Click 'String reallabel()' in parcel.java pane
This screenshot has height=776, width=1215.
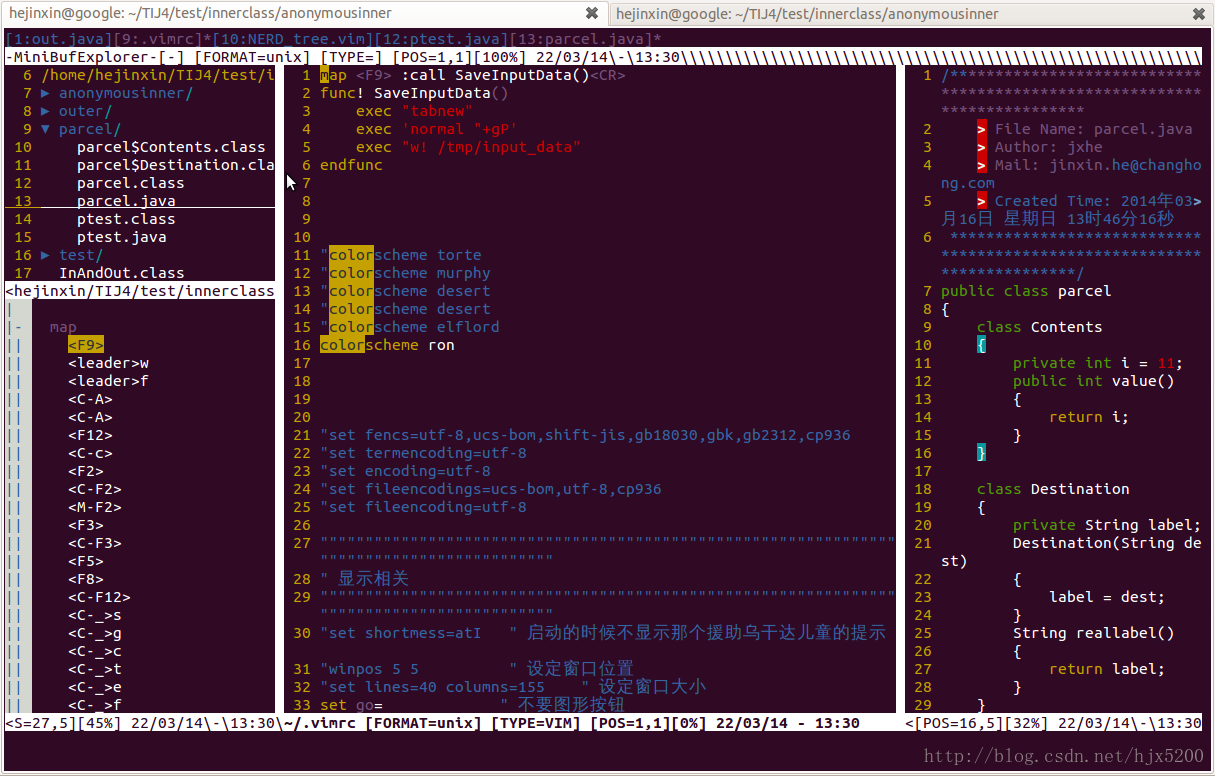pyautogui.click(x=1094, y=633)
